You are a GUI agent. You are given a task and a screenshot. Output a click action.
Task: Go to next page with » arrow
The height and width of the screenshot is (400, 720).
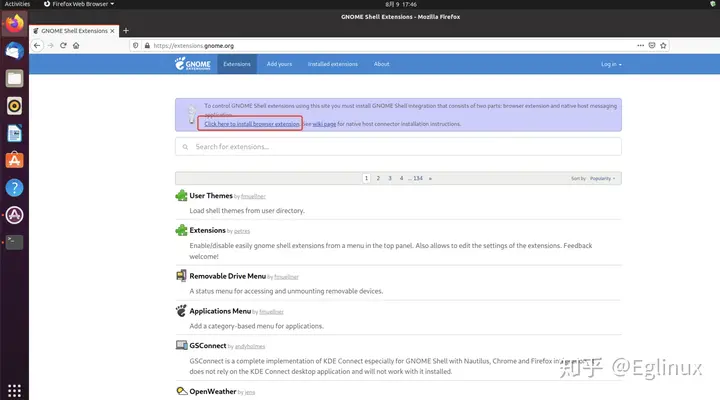tap(430, 178)
